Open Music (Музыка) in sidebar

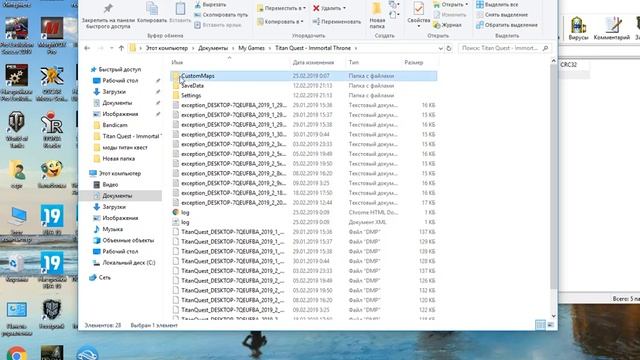click(113, 229)
